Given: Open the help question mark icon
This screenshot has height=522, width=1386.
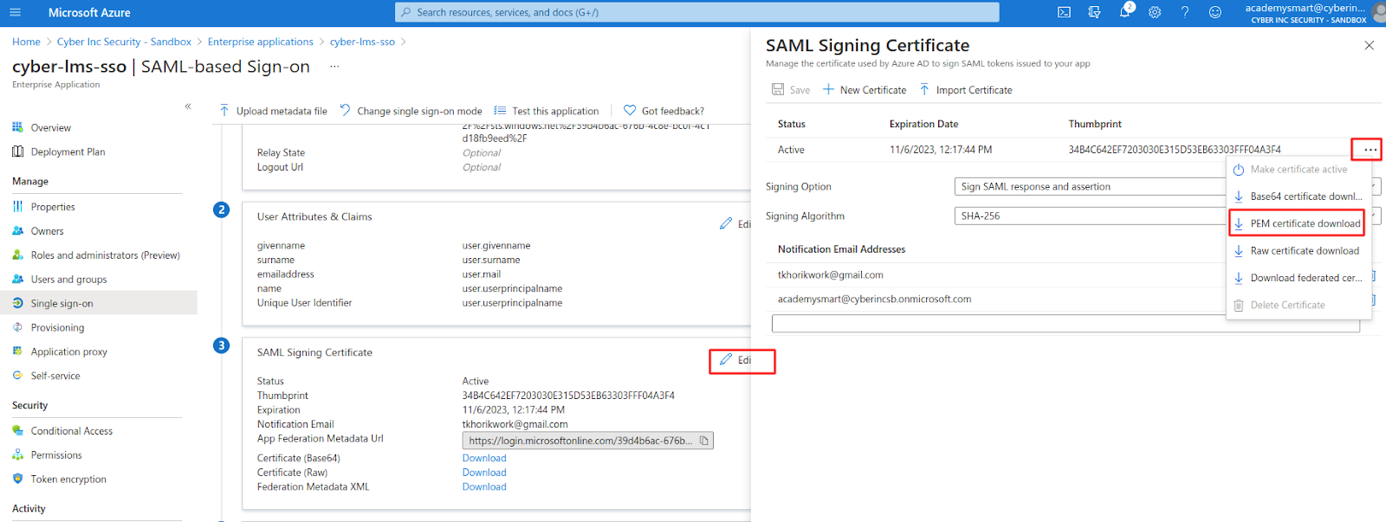Looking at the screenshot, I should coord(1185,13).
